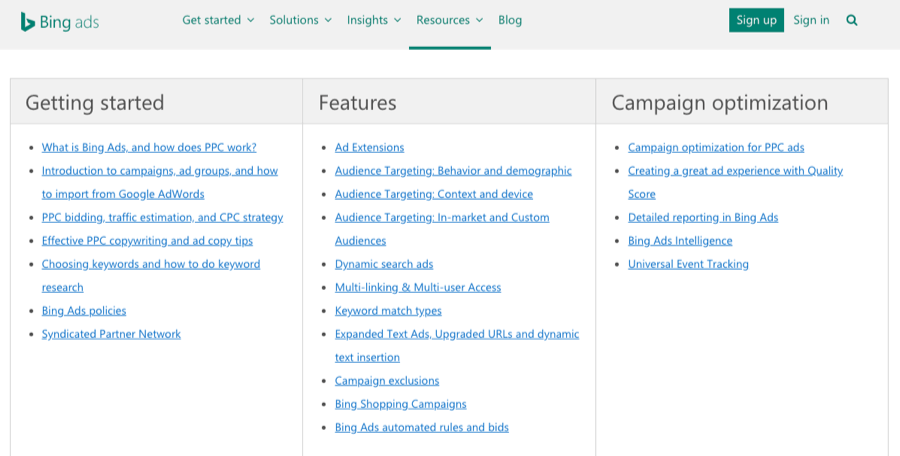The width and height of the screenshot is (900, 456).
Task: Open Creating a great ad experience link
Action: [x=735, y=182]
